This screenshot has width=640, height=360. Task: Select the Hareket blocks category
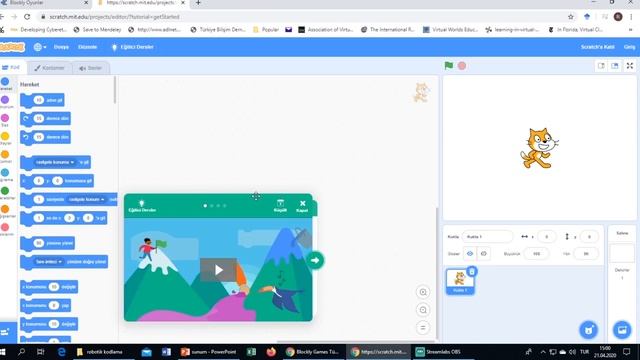5,84
